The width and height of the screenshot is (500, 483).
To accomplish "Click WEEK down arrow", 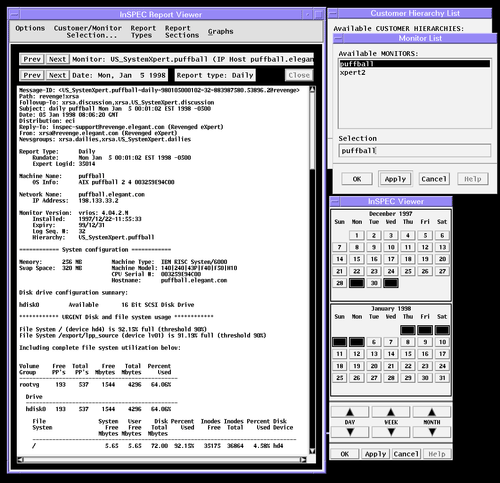I will [391, 432].
